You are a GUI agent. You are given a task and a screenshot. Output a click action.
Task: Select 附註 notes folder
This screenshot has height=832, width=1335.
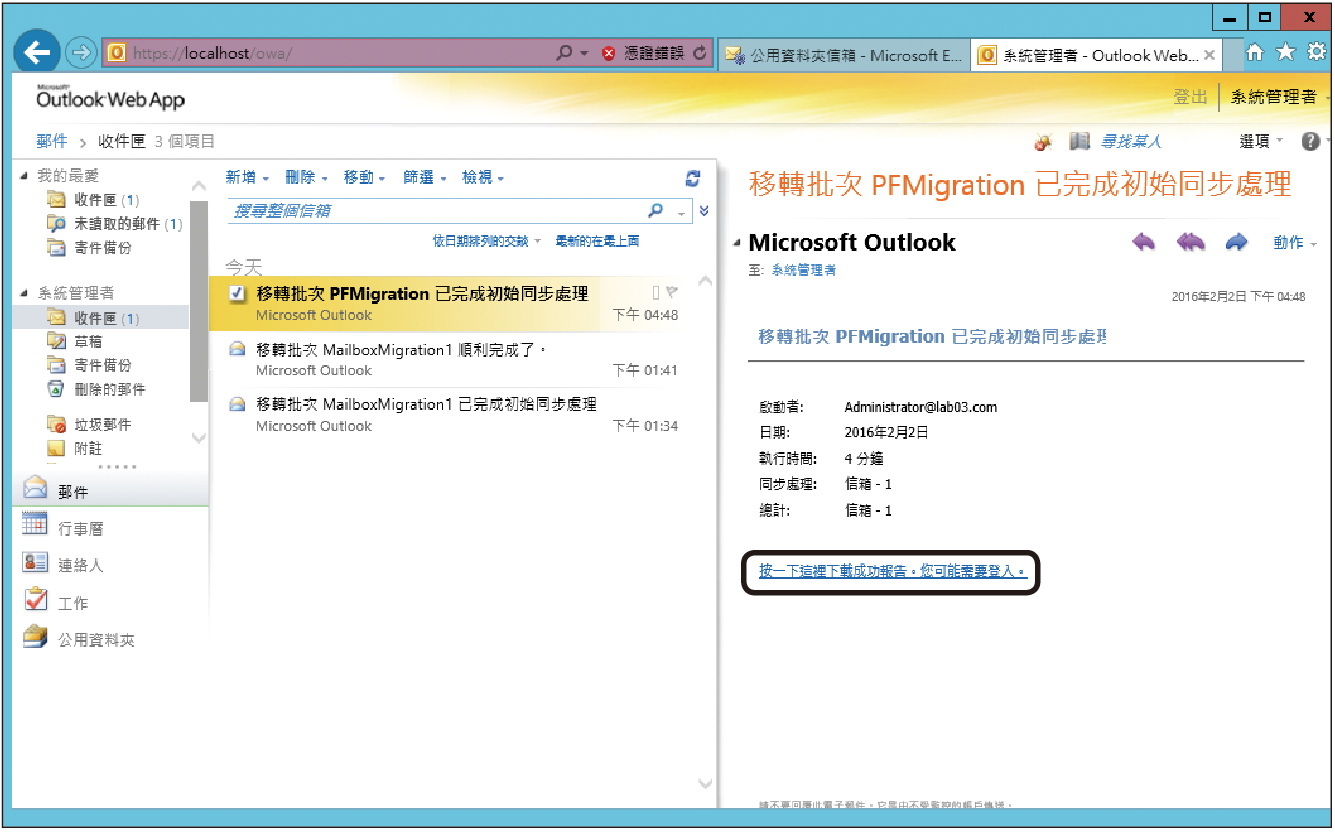click(x=75, y=448)
